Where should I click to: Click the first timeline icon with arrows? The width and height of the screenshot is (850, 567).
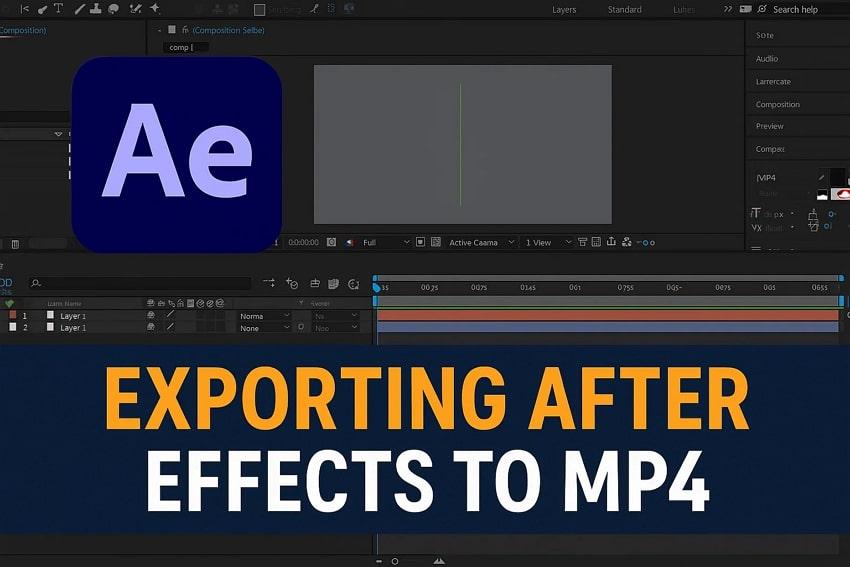(268, 283)
